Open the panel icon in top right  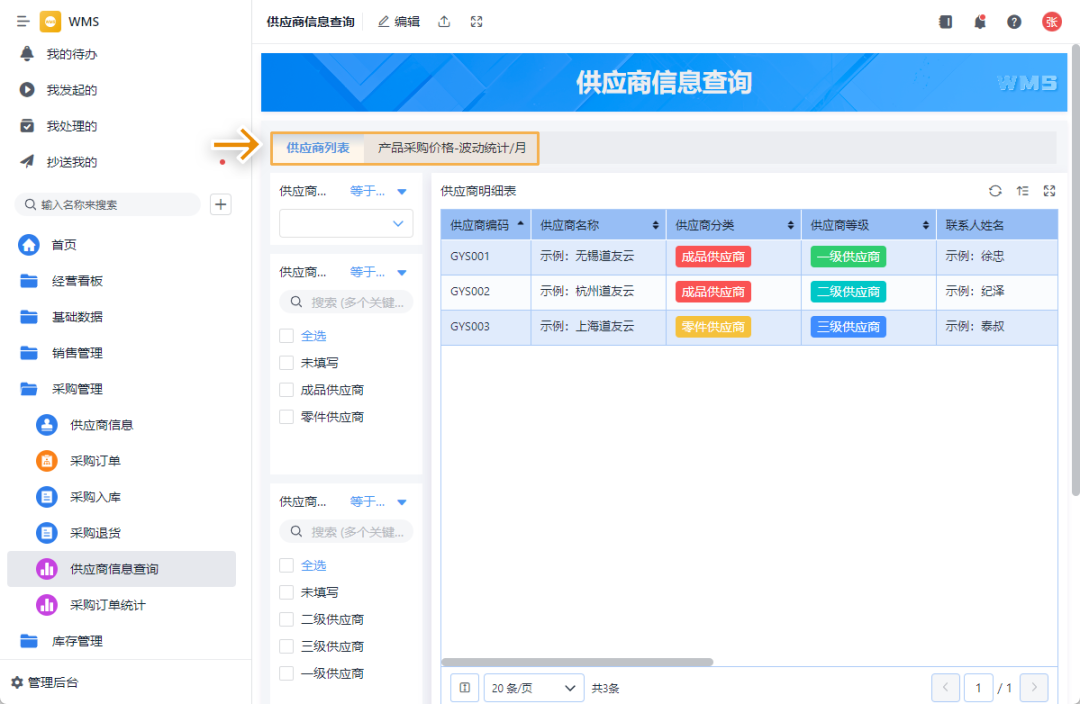pyautogui.click(x=946, y=22)
